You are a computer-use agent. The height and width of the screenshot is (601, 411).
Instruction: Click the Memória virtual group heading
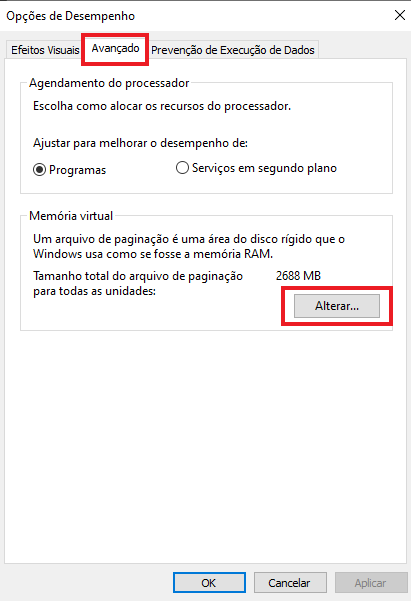(x=71, y=216)
